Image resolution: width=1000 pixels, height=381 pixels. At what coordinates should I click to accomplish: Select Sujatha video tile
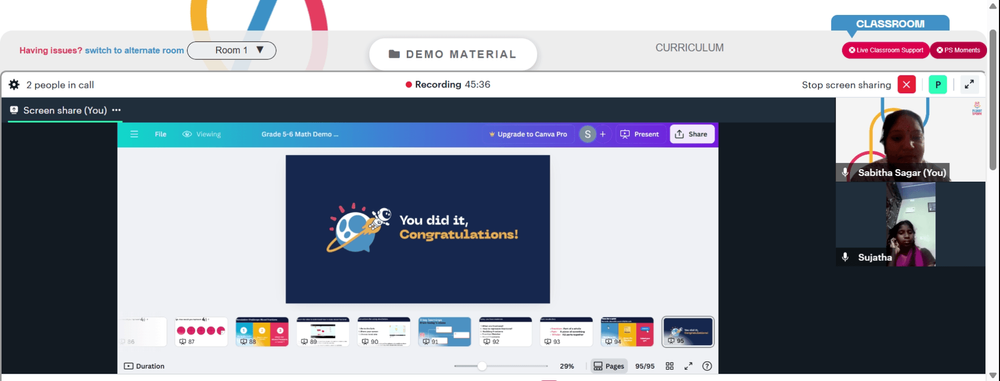911,224
